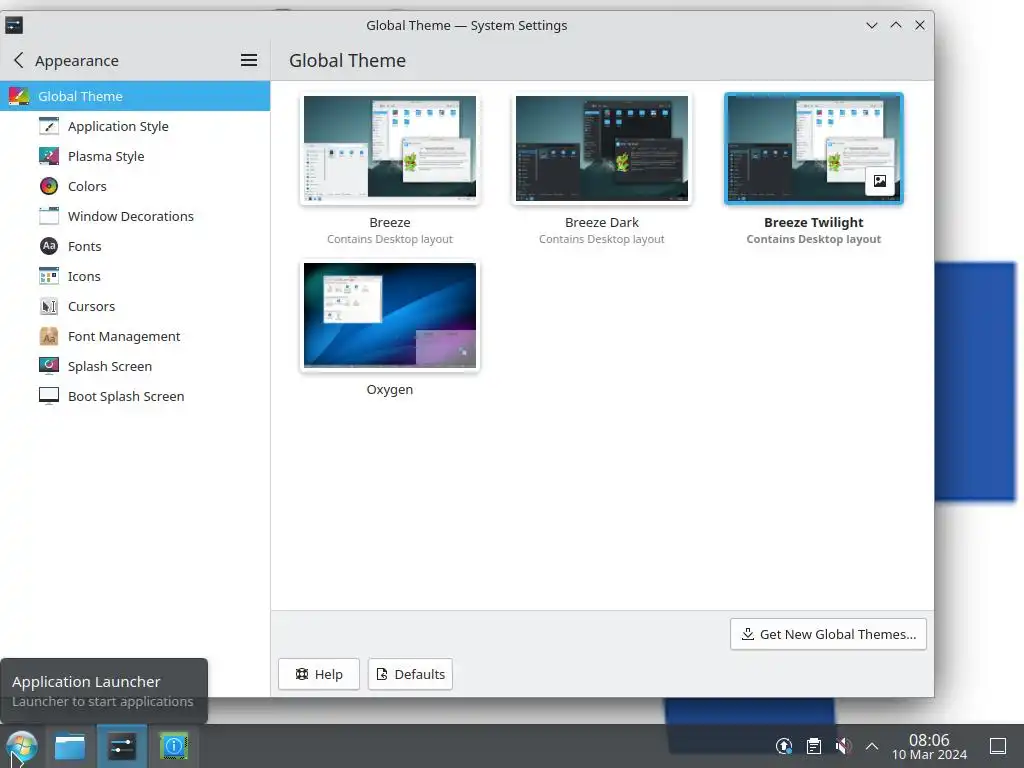Click the 'Breeze Twilight' theme name
1024x768 pixels.
point(814,223)
